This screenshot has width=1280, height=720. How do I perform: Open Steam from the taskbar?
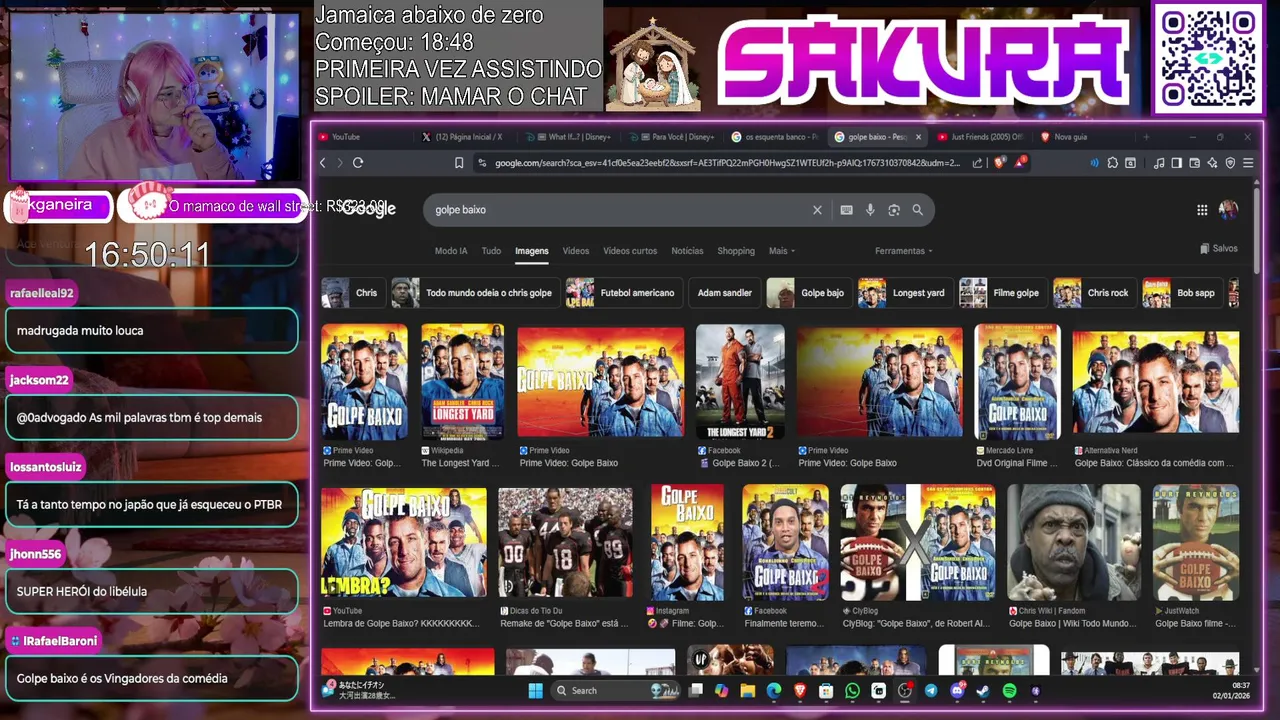(x=983, y=690)
